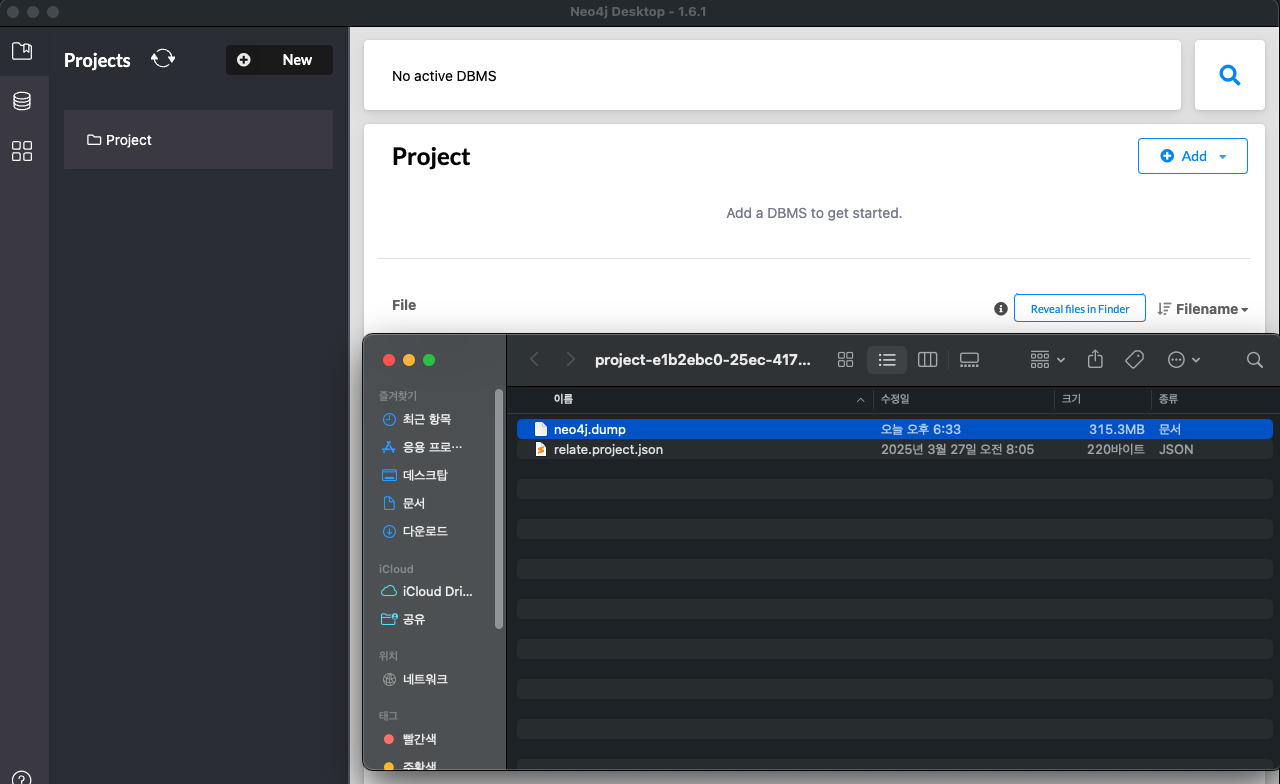Image resolution: width=1280 pixels, height=784 pixels.
Task: Select the Project folder in list
Action: (198, 140)
